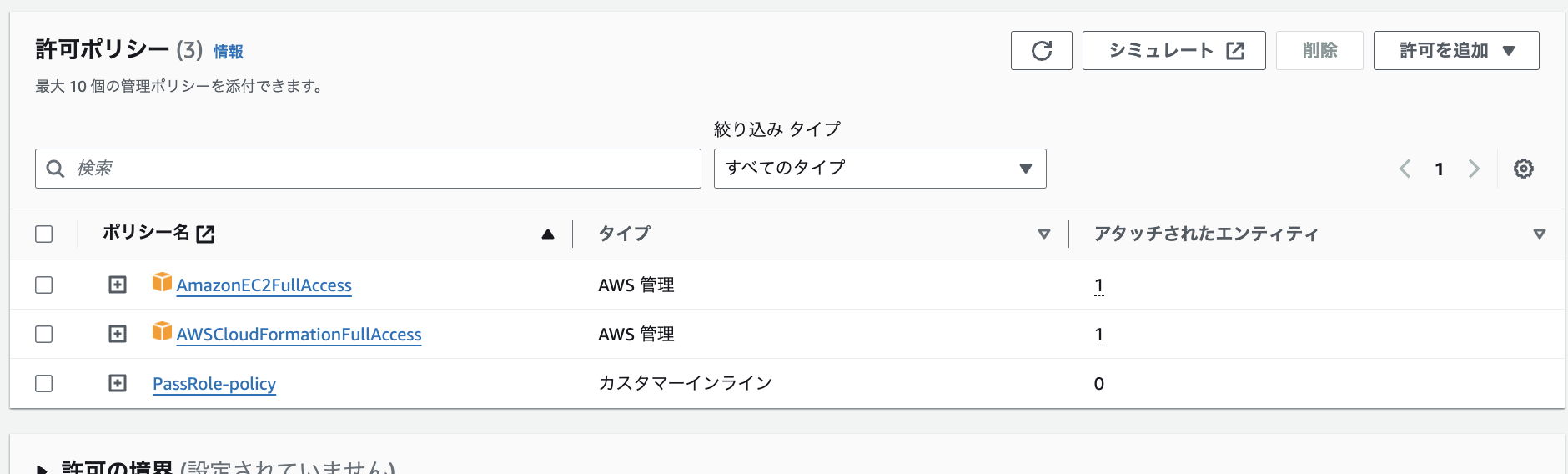Open the PassRole-policy link

coord(214,384)
